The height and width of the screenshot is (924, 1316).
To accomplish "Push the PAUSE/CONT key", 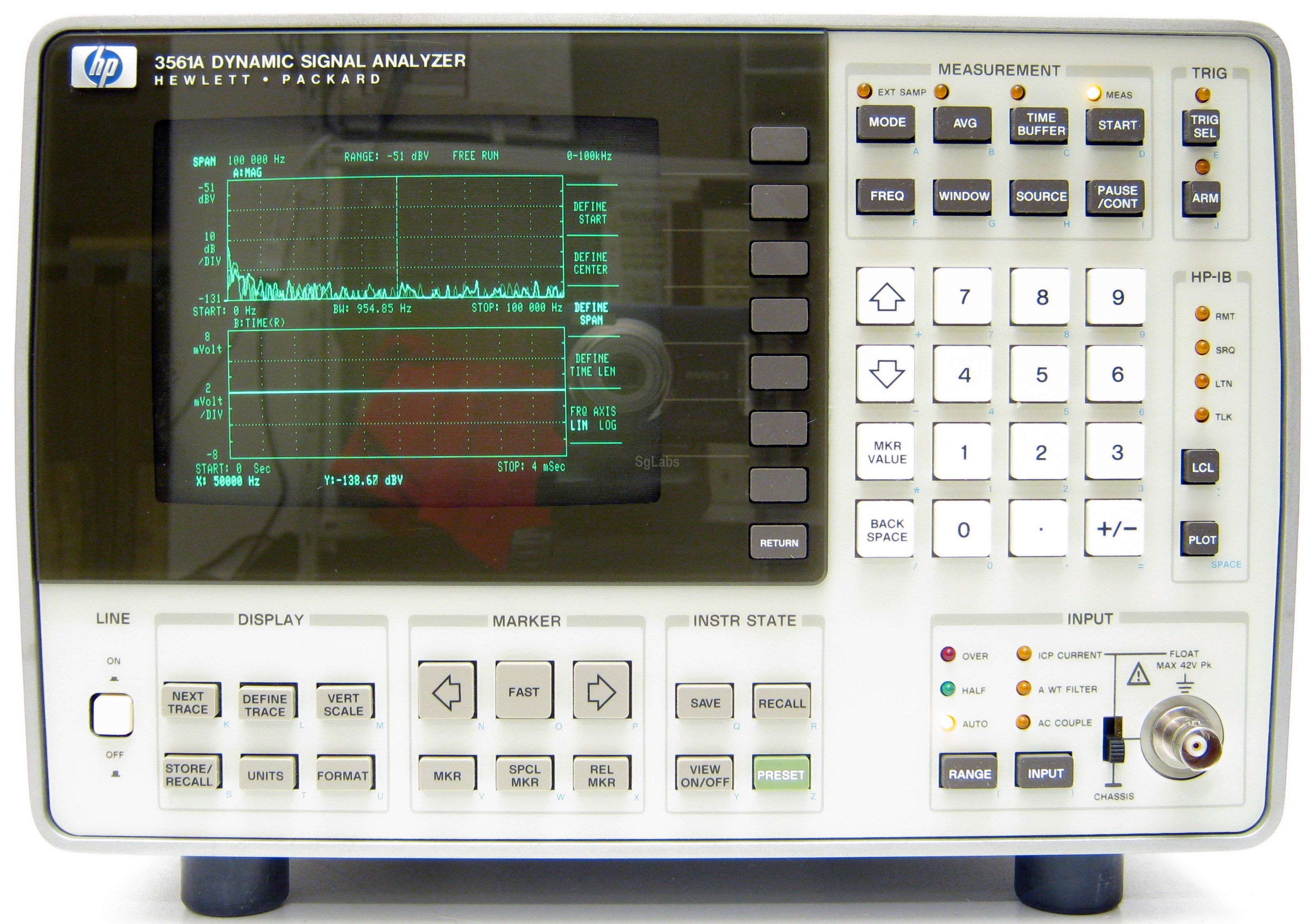I will [x=1115, y=198].
